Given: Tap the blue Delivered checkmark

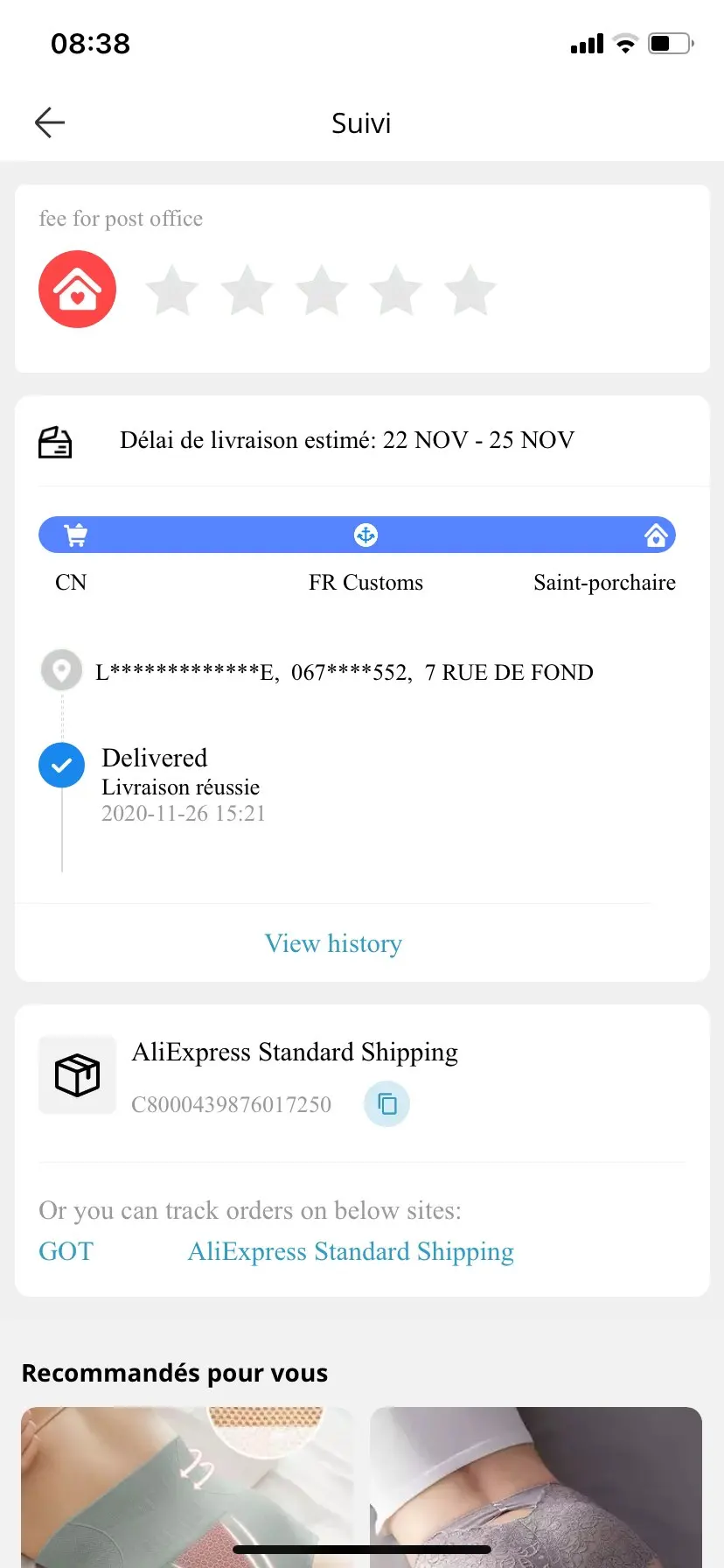Looking at the screenshot, I should click(61, 766).
